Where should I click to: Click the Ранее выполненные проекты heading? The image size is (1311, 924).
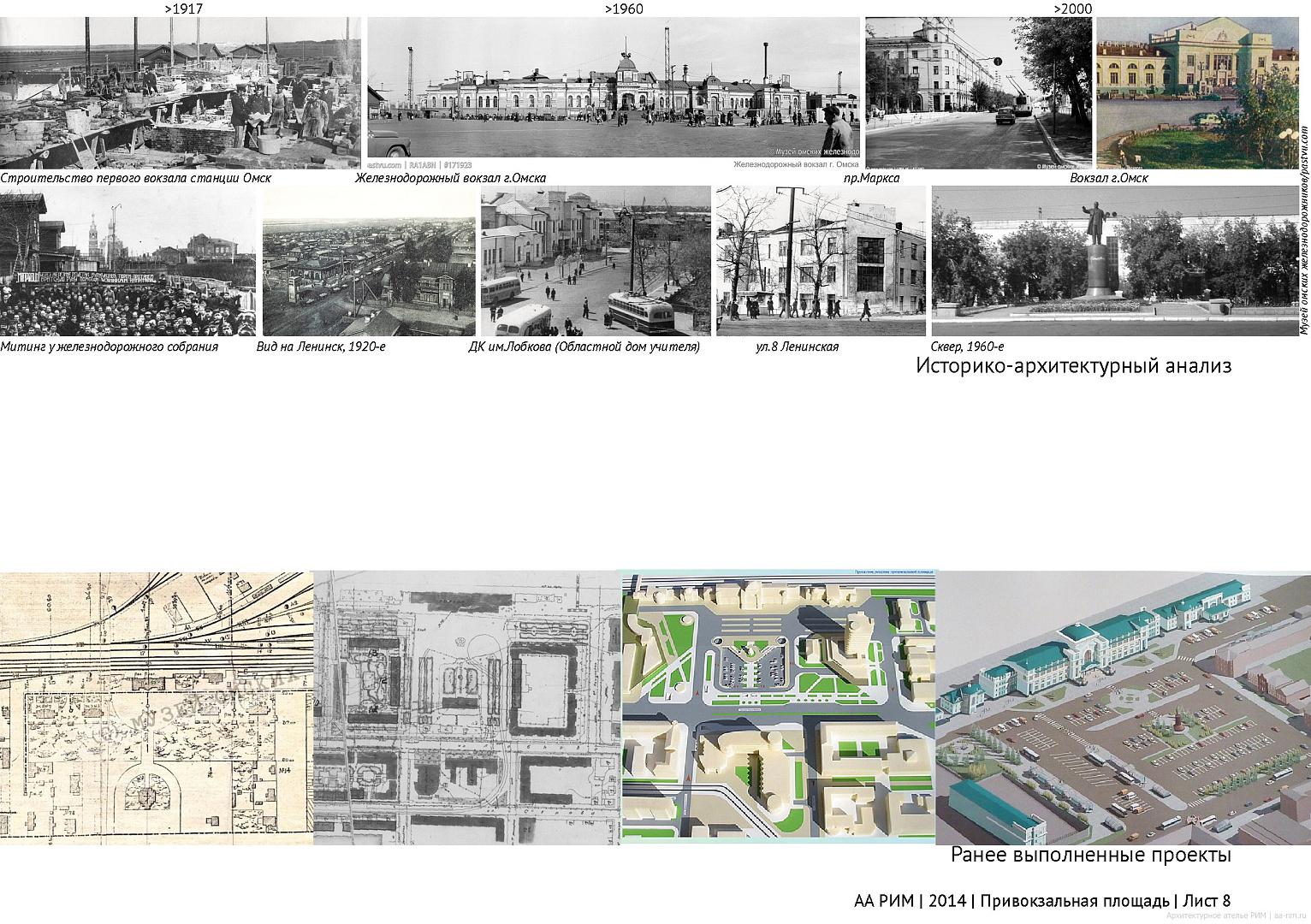(x=1090, y=855)
